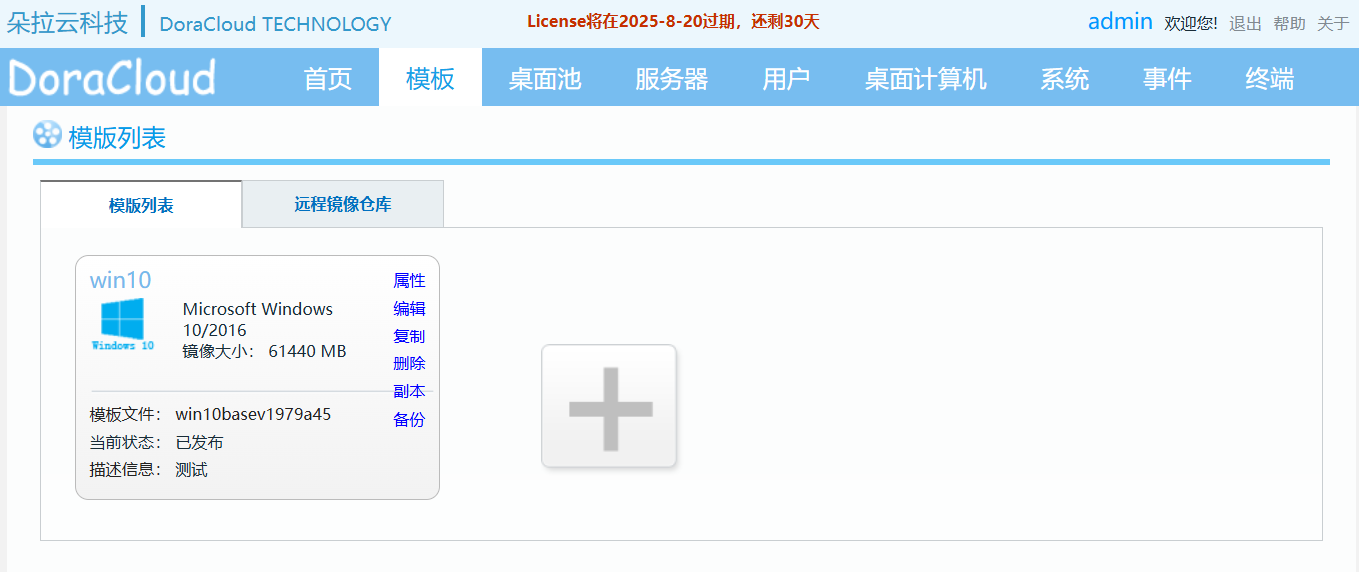Click 复制 to copy the win10 template
1359x572 pixels.
click(409, 336)
